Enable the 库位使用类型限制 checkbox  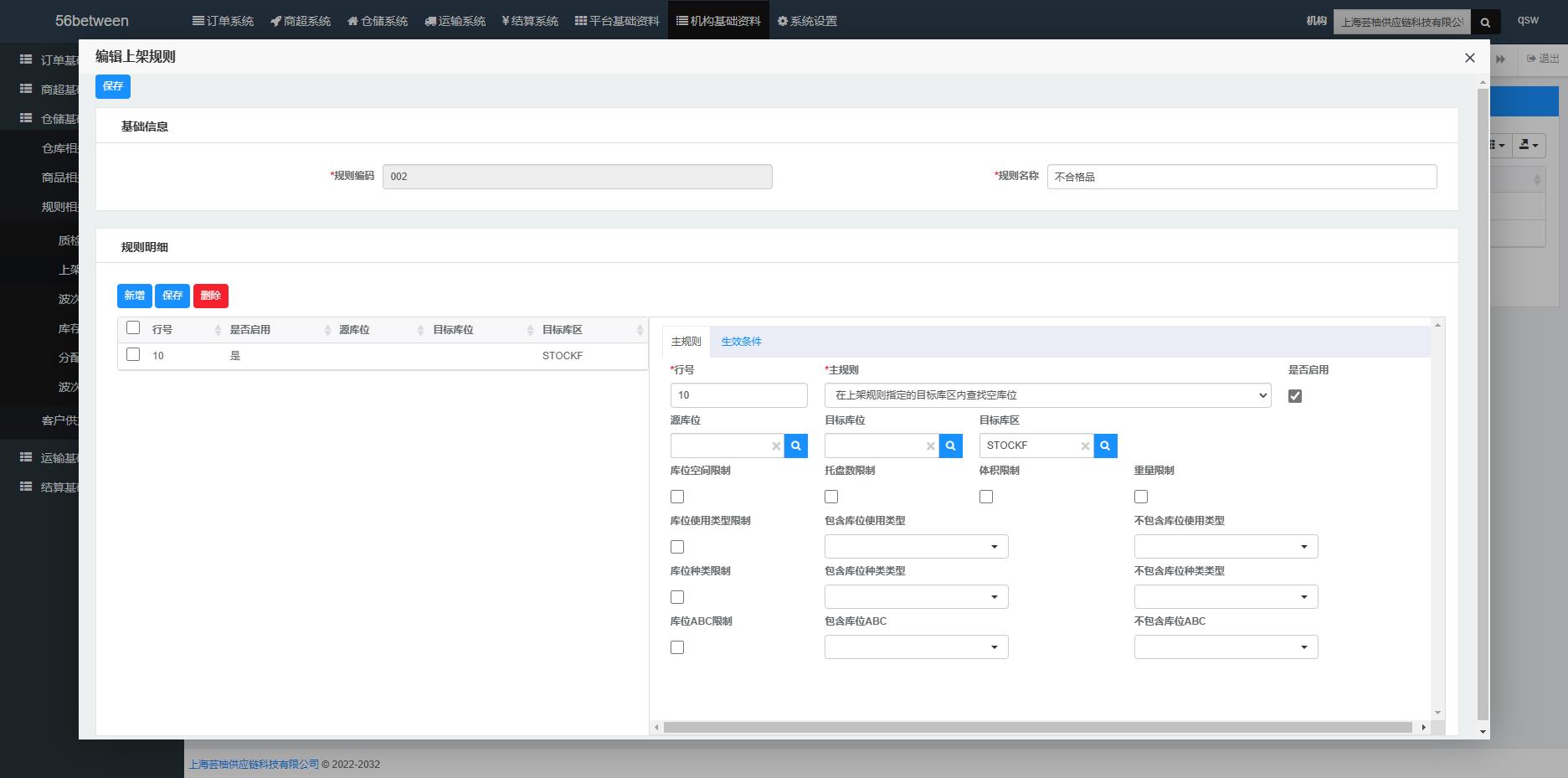coord(677,547)
